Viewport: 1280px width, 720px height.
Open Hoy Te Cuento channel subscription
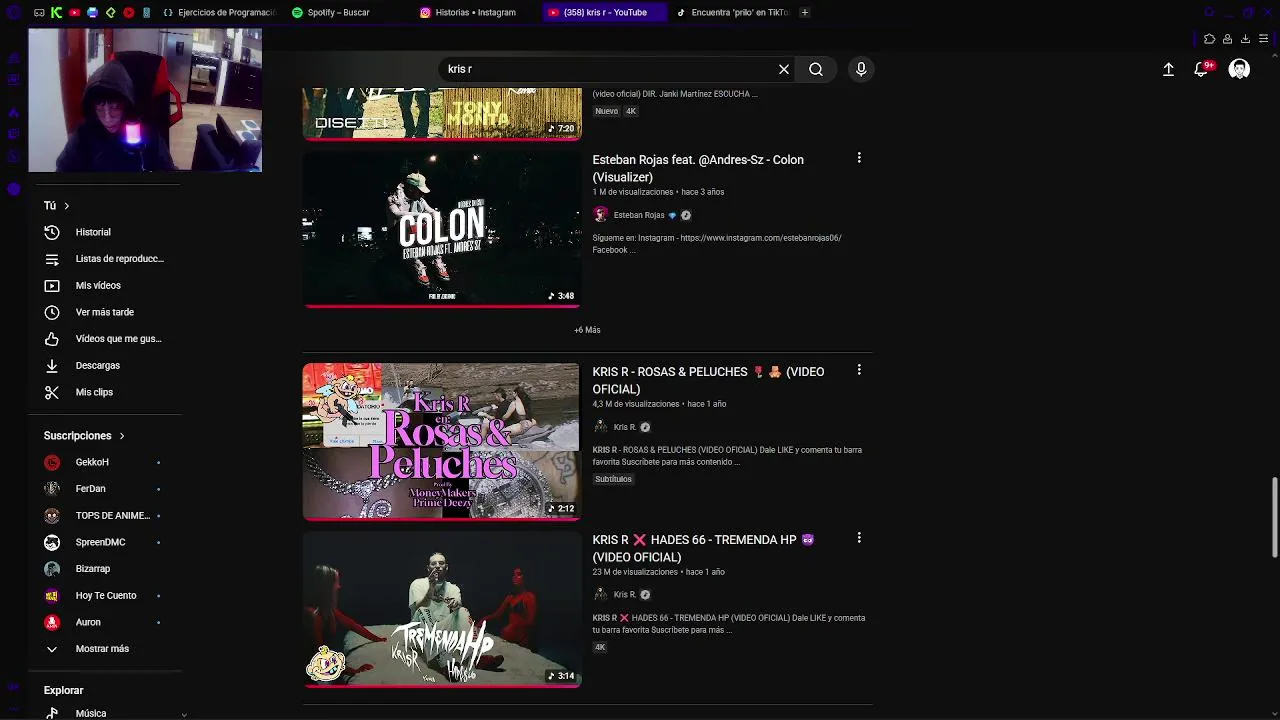coord(105,596)
